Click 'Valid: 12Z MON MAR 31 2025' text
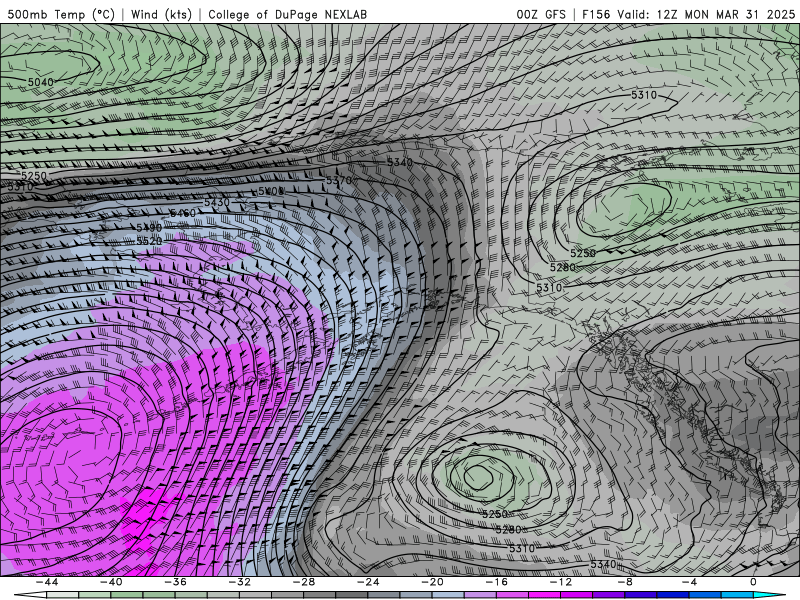 coord(706,14)
